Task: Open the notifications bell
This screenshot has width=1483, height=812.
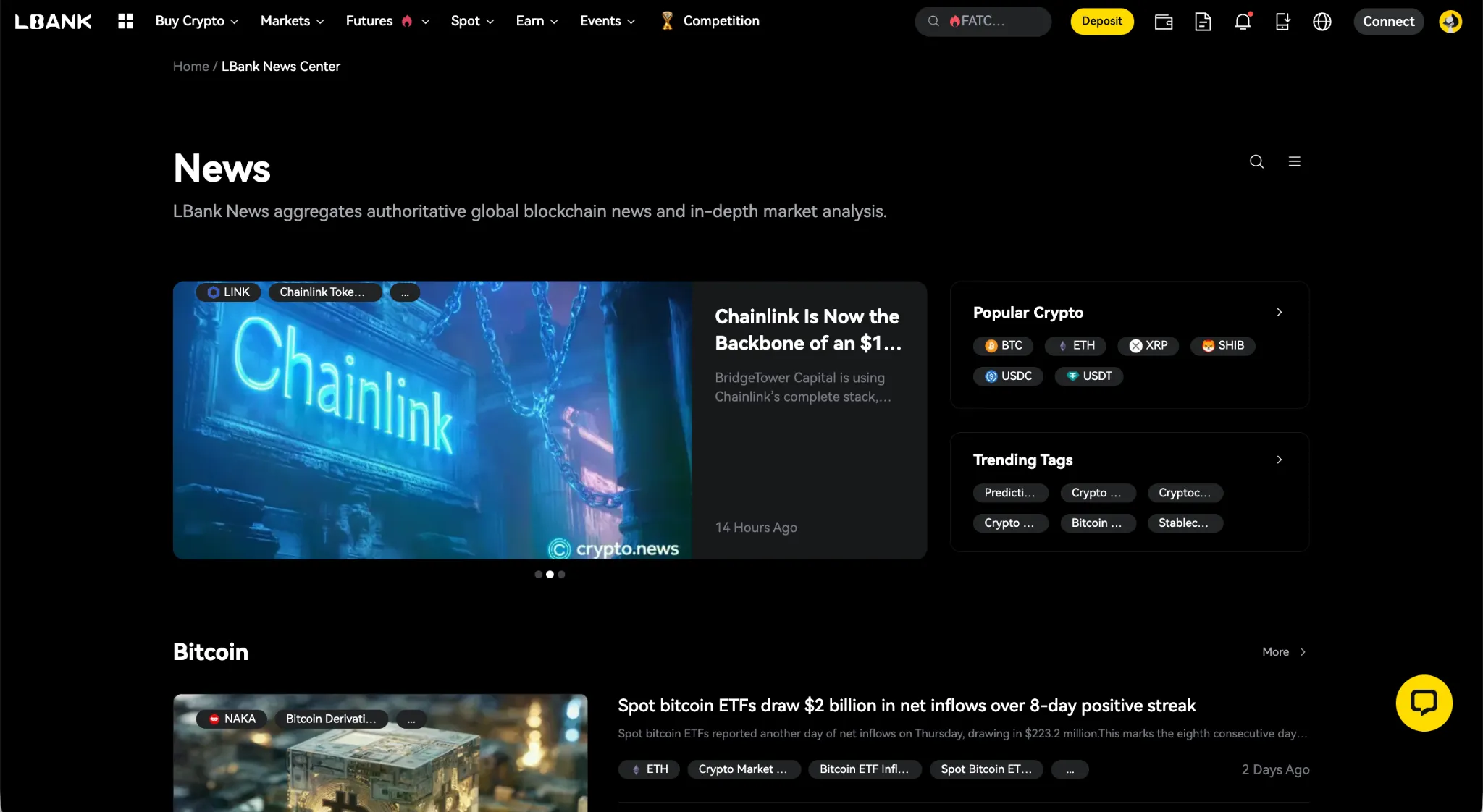Action: coord(1243,22)
